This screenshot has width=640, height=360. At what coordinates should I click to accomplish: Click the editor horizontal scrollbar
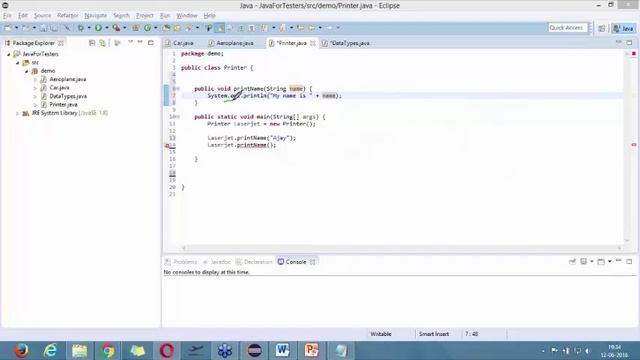point(402,248)
